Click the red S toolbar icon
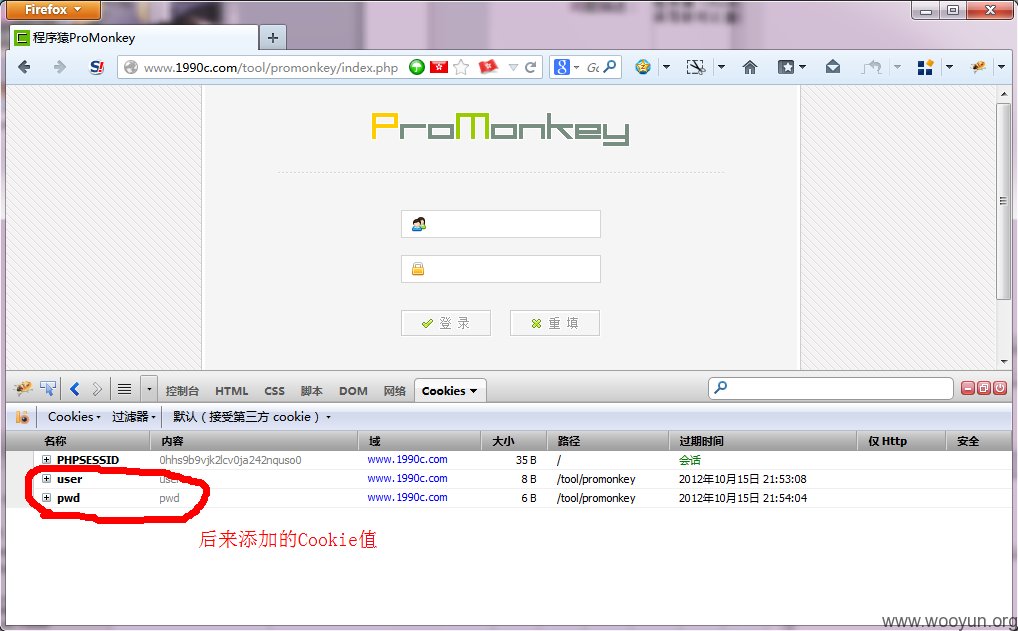 pos(97,67)
